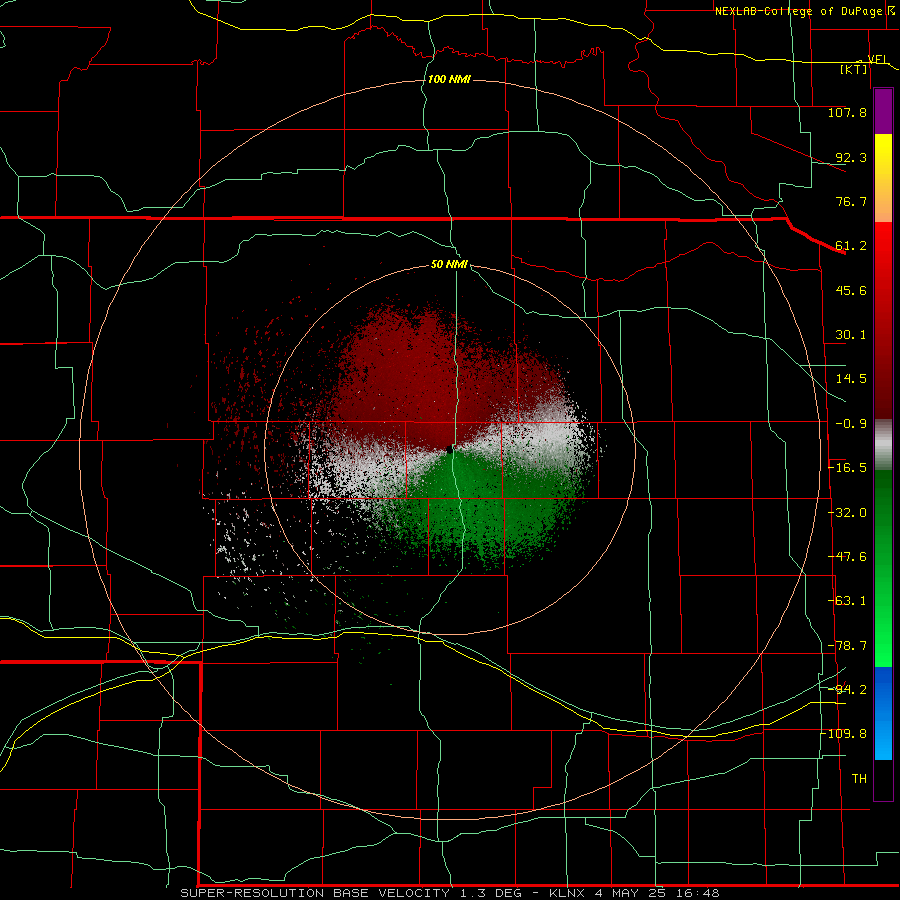900x900 pixels.
Task: Click the -0.9 velocity scale label
Action: [851, 424]
